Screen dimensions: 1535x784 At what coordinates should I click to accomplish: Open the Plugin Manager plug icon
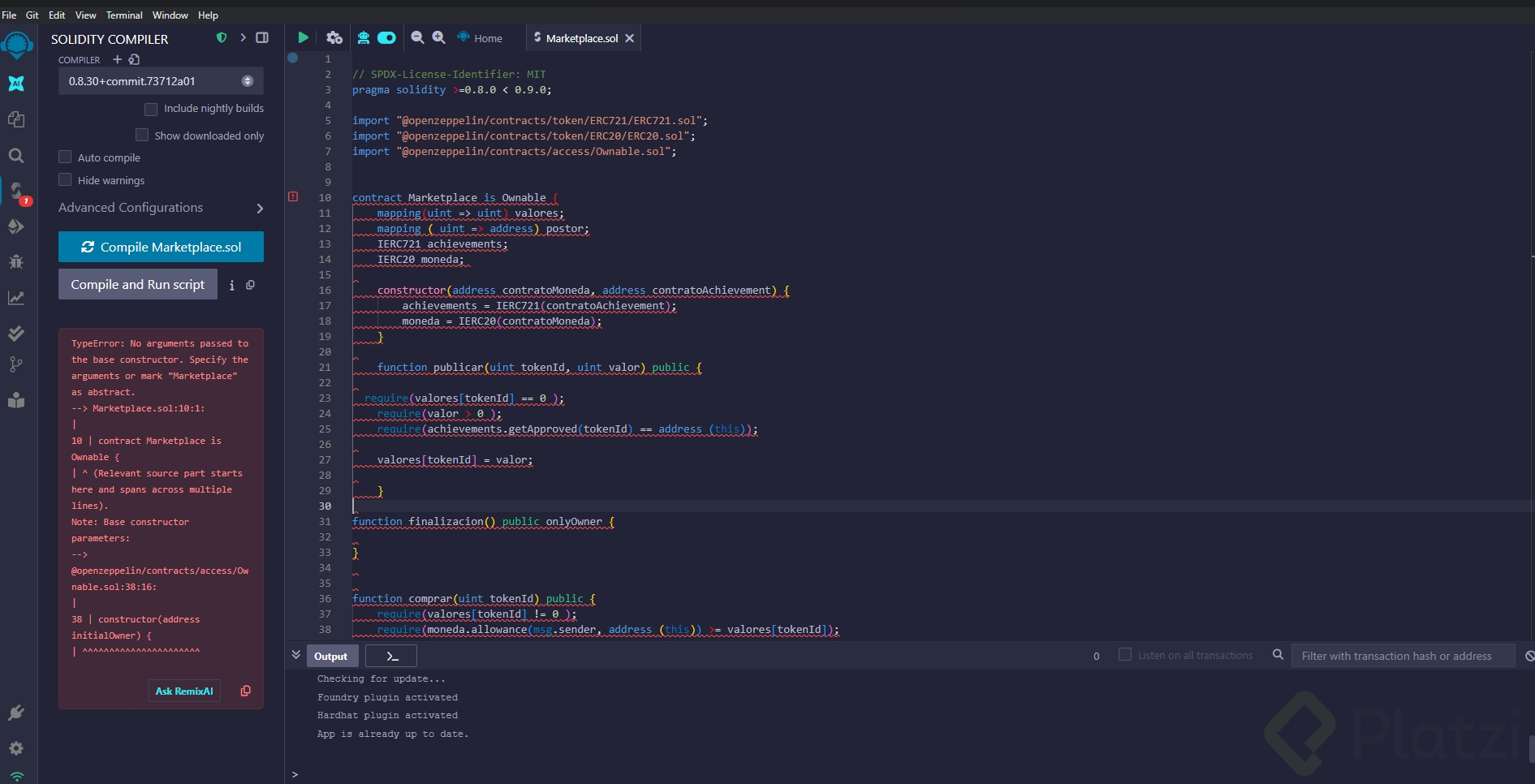pos(16,713)
